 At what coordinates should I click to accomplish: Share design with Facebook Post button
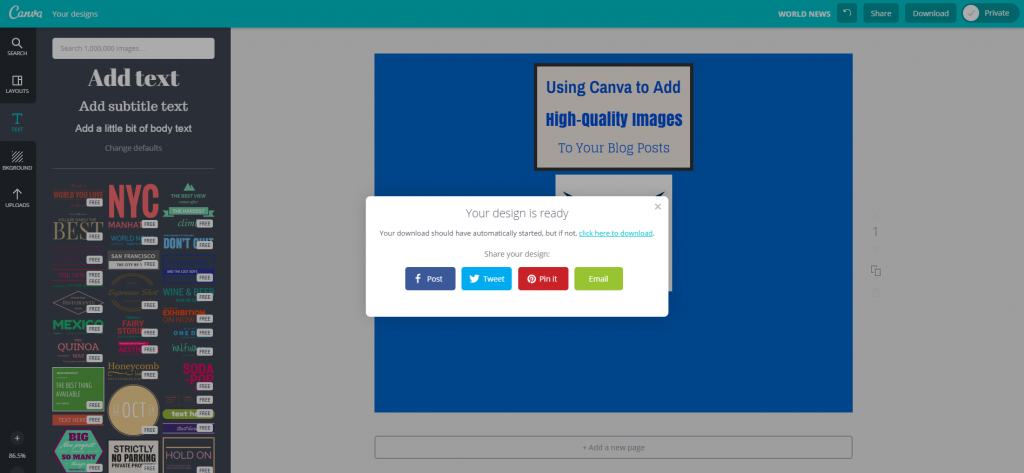(x=430, y=278)
